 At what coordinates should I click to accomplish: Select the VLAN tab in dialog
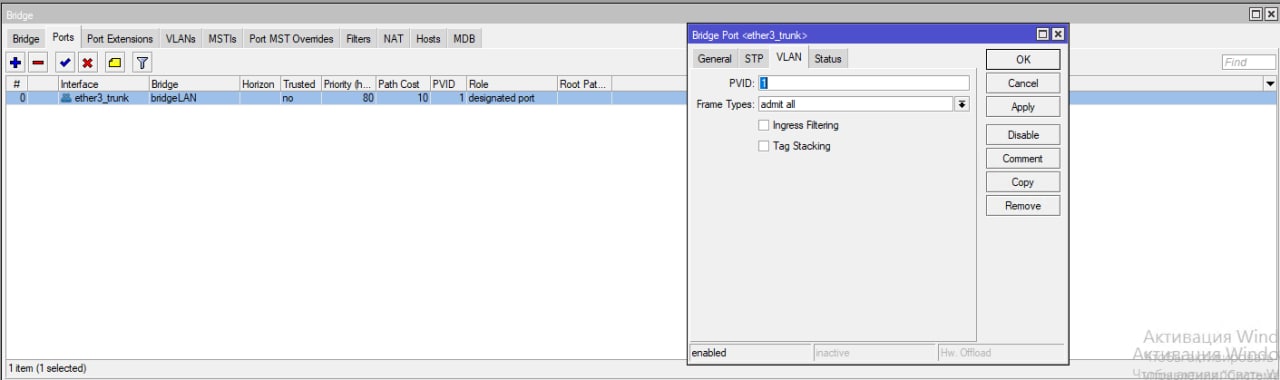789,58
